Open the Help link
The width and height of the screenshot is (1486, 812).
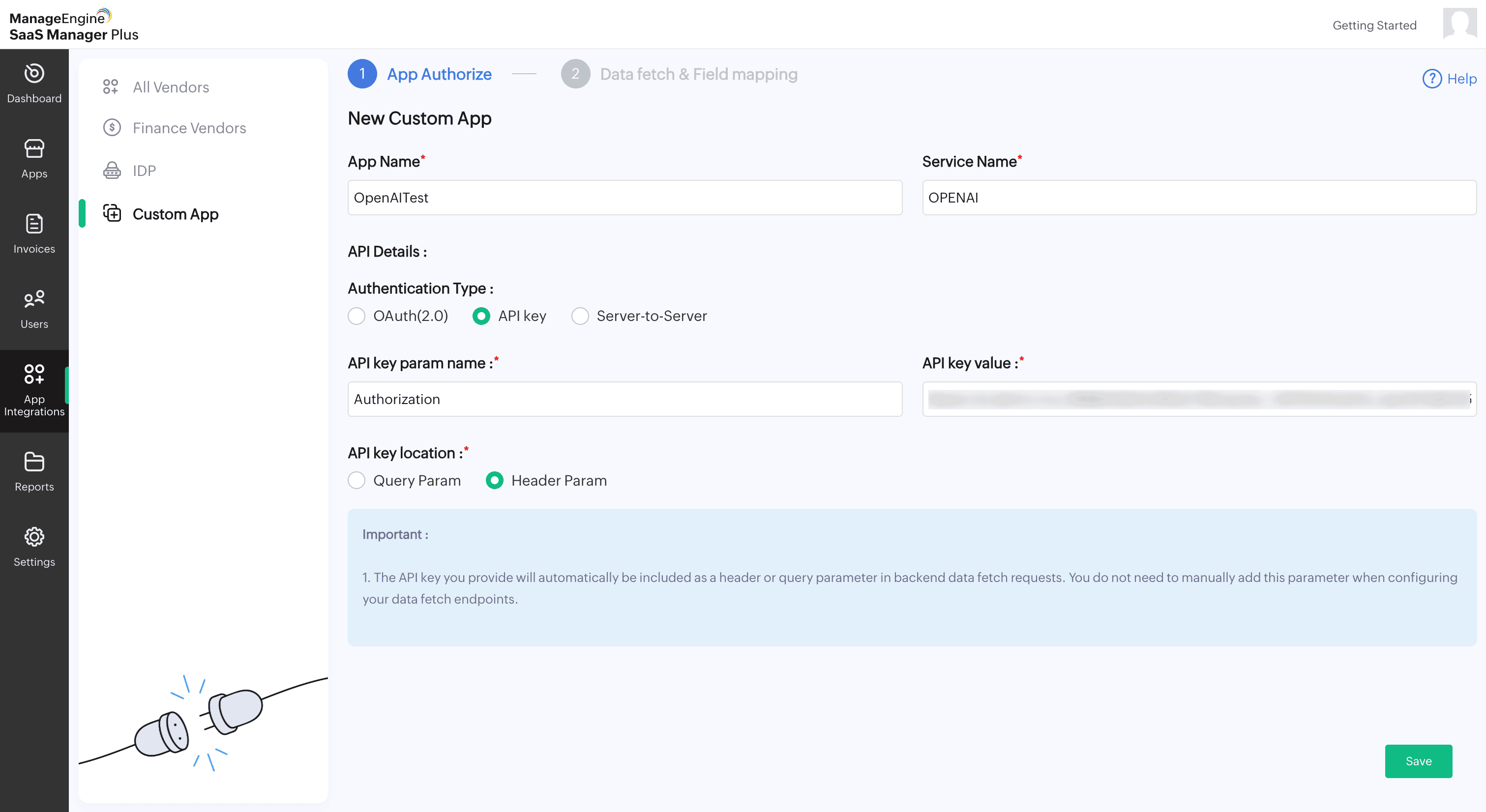click(1450, 79)
